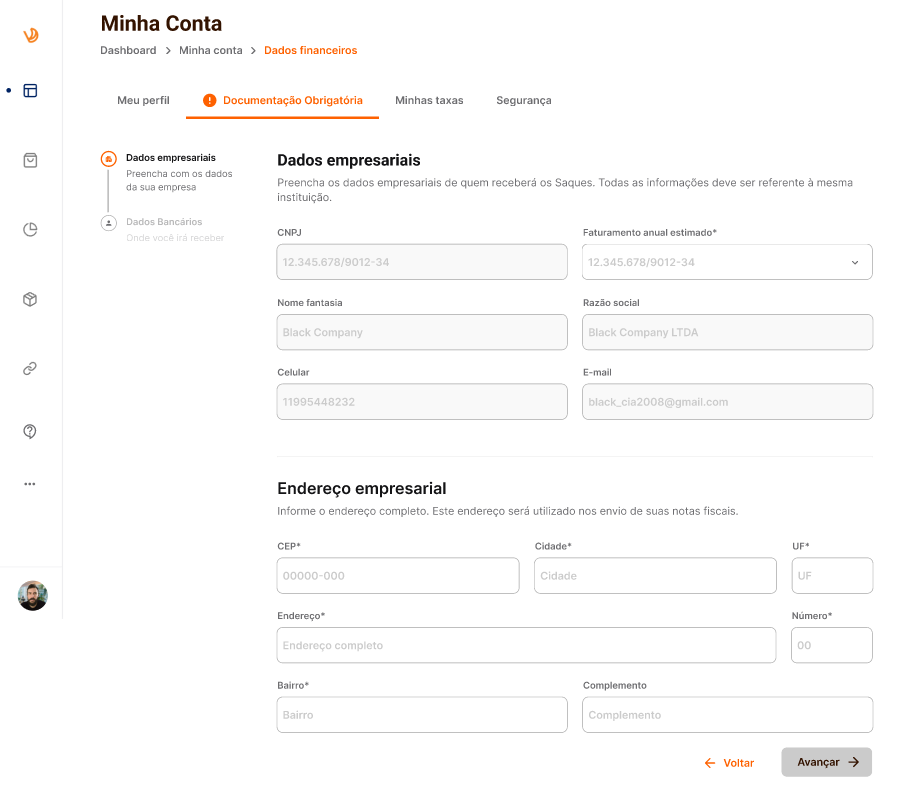Click the E-mail field
Screen dimensions: 904x785
tap(728, 402)
